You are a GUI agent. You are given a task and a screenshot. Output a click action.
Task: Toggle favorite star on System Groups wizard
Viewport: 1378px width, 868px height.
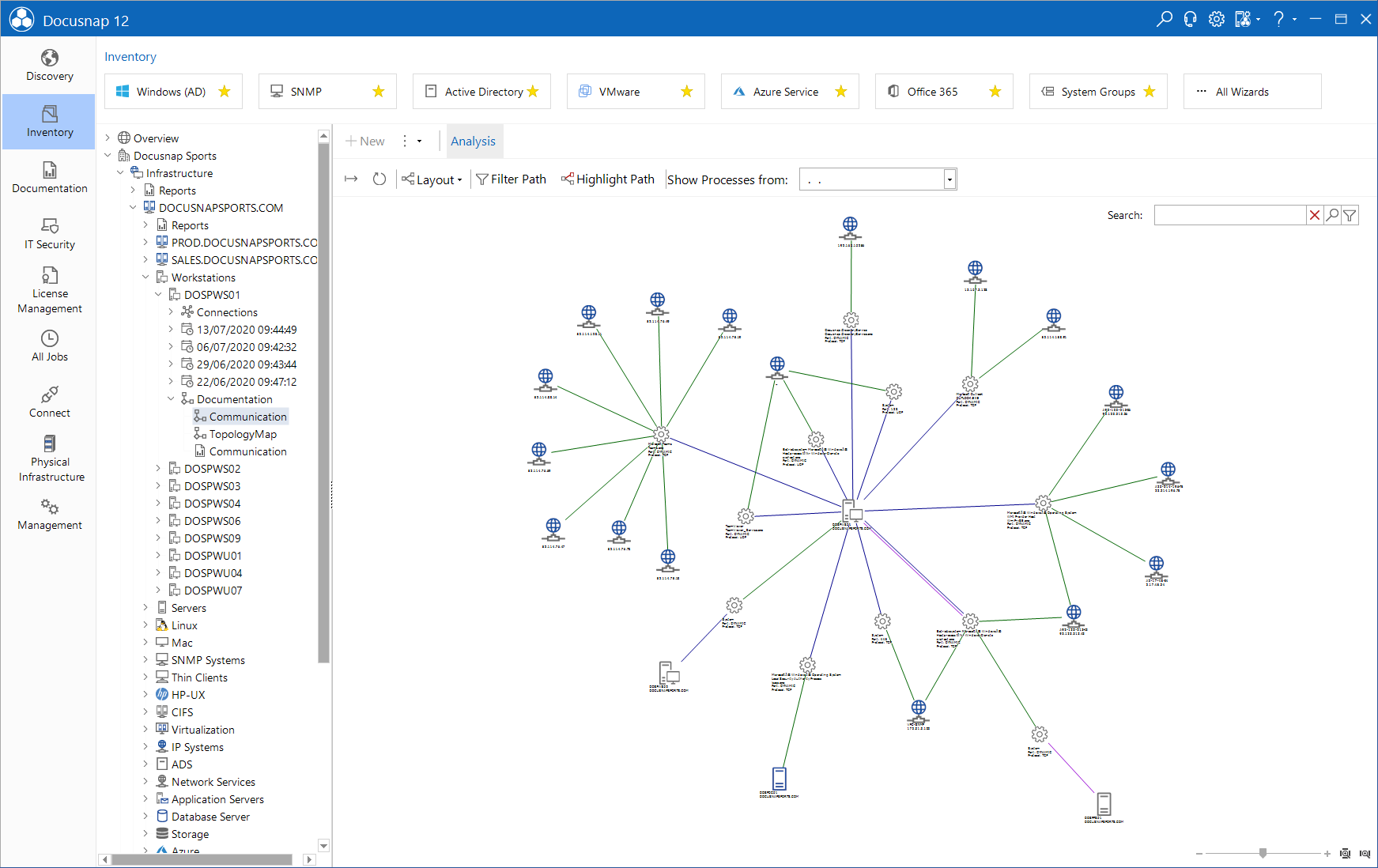click(x=1150, y=92)
